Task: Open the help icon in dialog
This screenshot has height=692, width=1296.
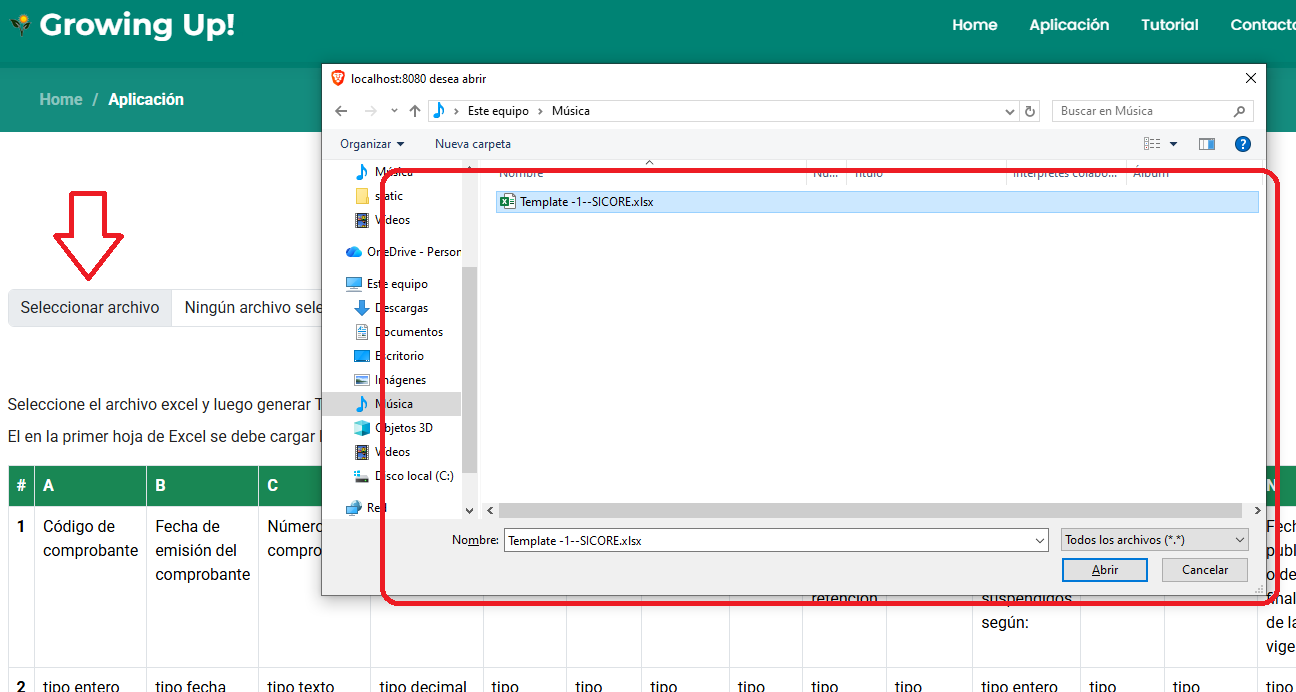Action: pyautogui.click(x=1242, y=144)
